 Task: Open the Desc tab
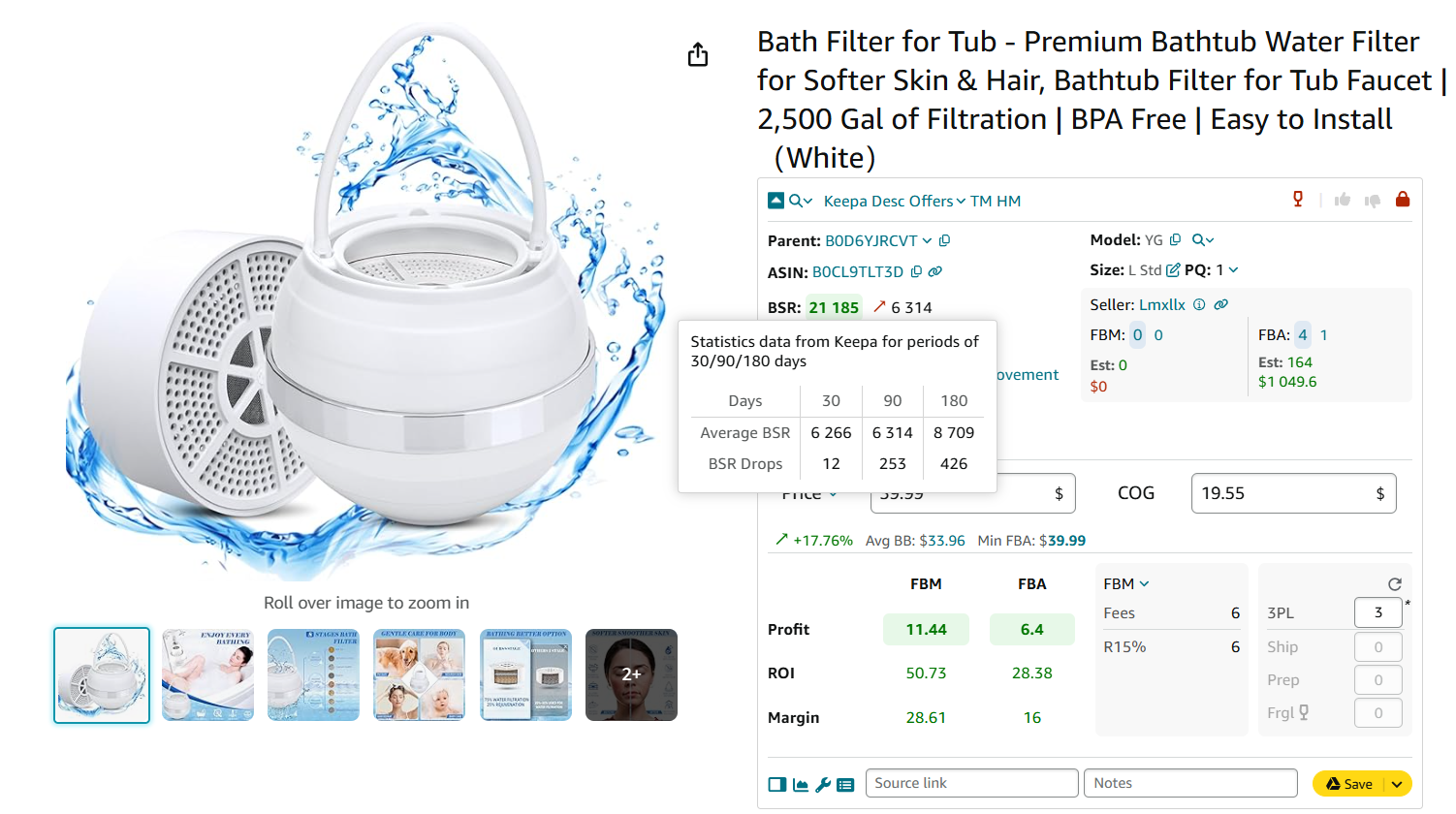click(888, 202)
